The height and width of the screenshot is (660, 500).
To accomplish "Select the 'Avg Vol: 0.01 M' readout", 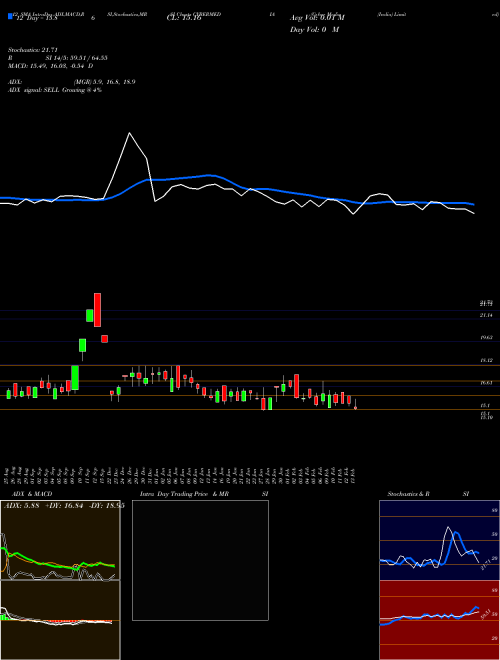I will (317, 18).
